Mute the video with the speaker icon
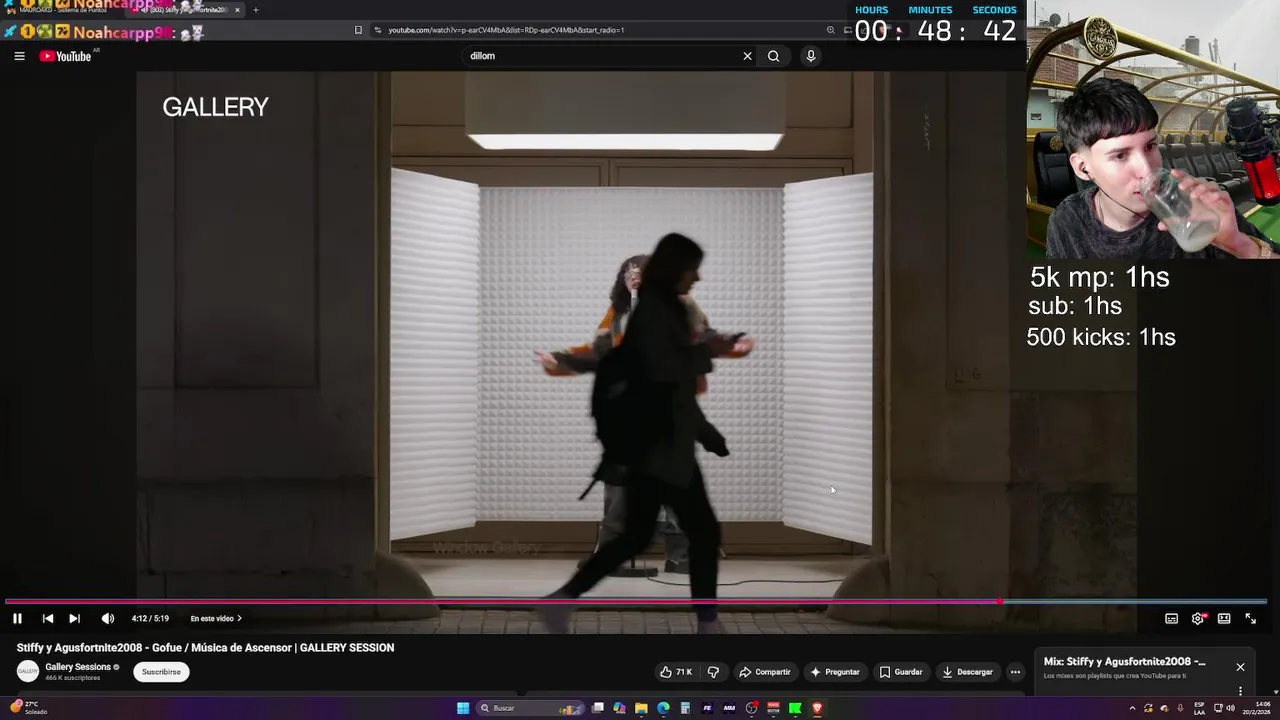 point(108,618)
